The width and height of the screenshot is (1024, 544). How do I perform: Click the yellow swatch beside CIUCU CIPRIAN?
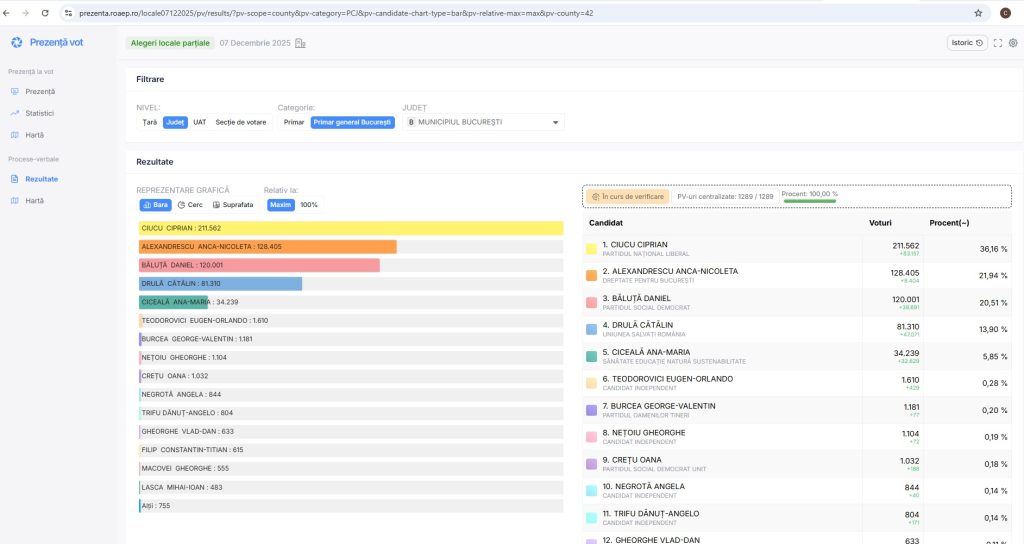pyautogui.click(x=592, y=248)
